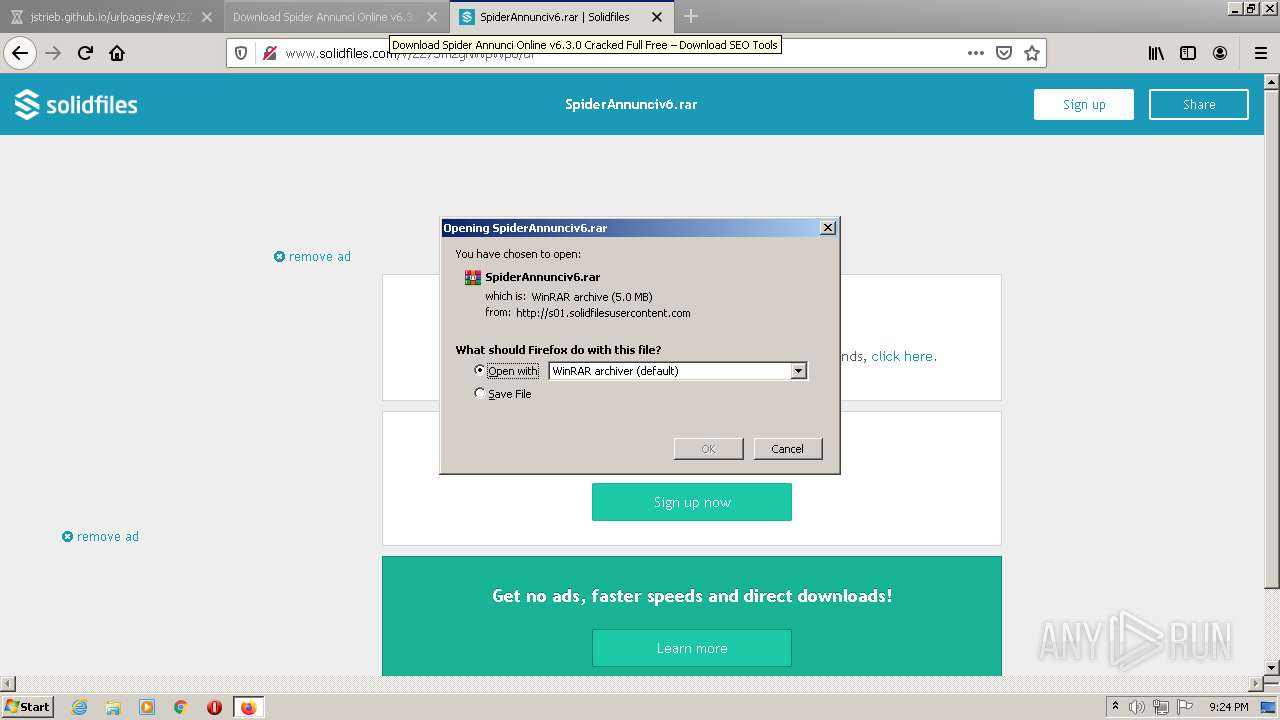Click the volume speaker tray icon
Screen dimensions: 1280x720
[x=1137, y=707]
